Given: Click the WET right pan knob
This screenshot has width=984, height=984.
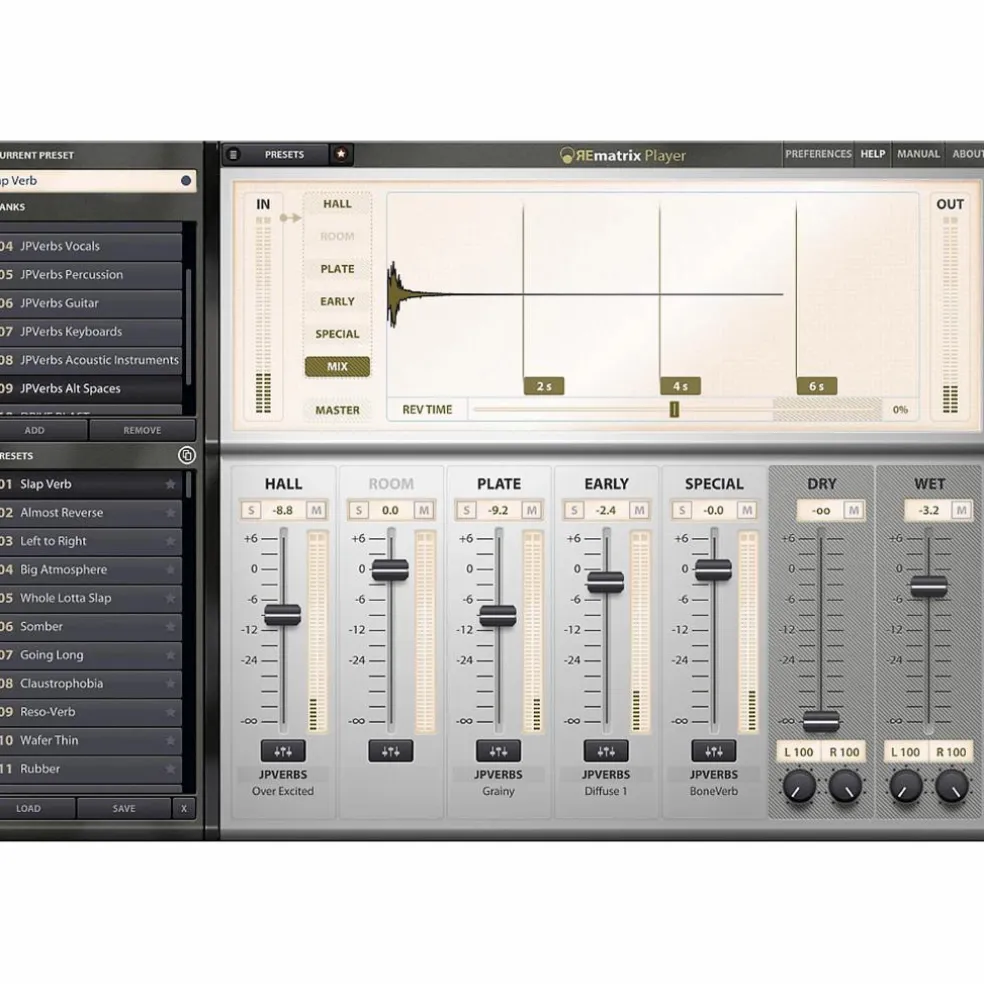Looking at the screenshot, I should pos(952,786).
